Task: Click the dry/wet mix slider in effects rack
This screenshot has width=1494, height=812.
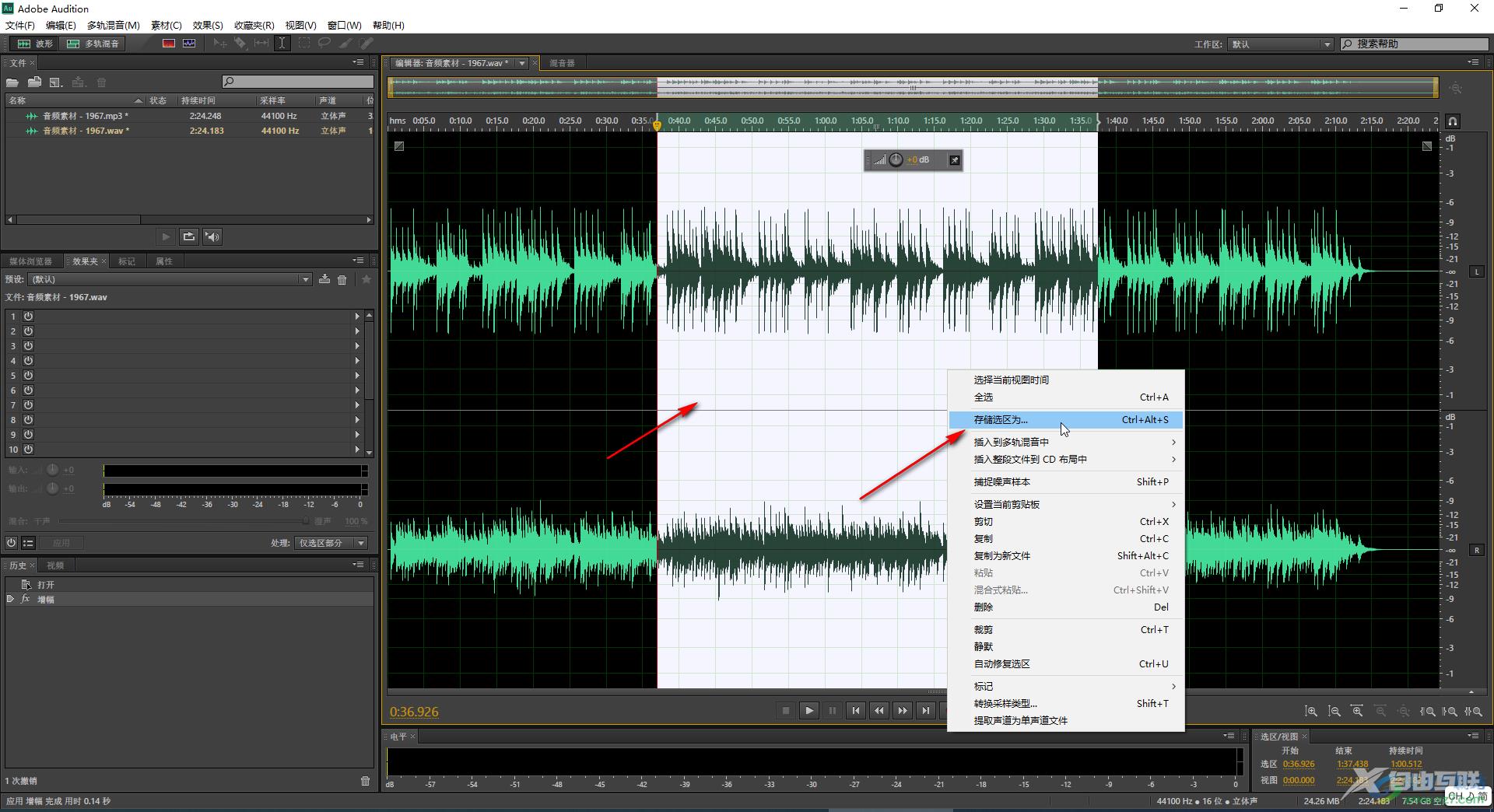Action: tap(183, 521)
